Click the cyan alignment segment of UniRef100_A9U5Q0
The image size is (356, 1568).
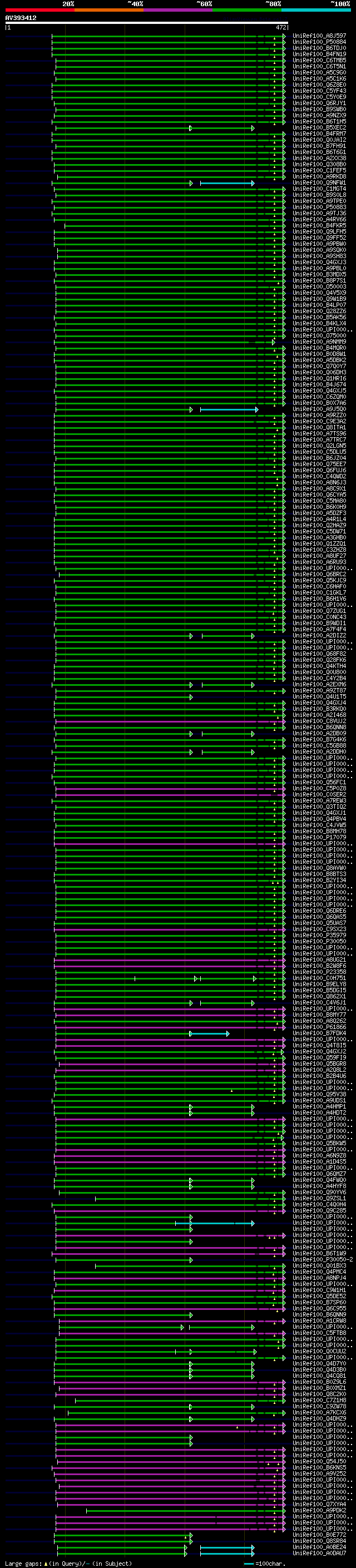coord(229,409)
